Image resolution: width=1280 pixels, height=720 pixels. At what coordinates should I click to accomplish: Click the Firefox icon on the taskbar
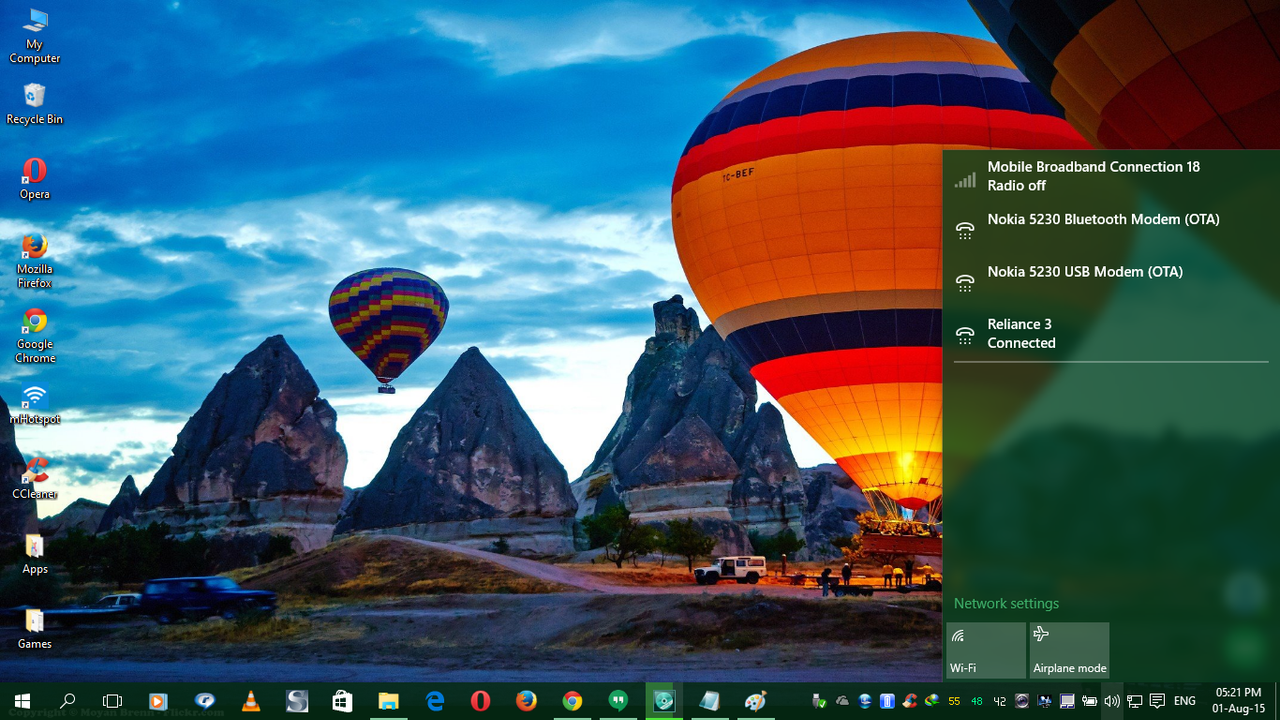pyautogui.click(x=526, y=701)
